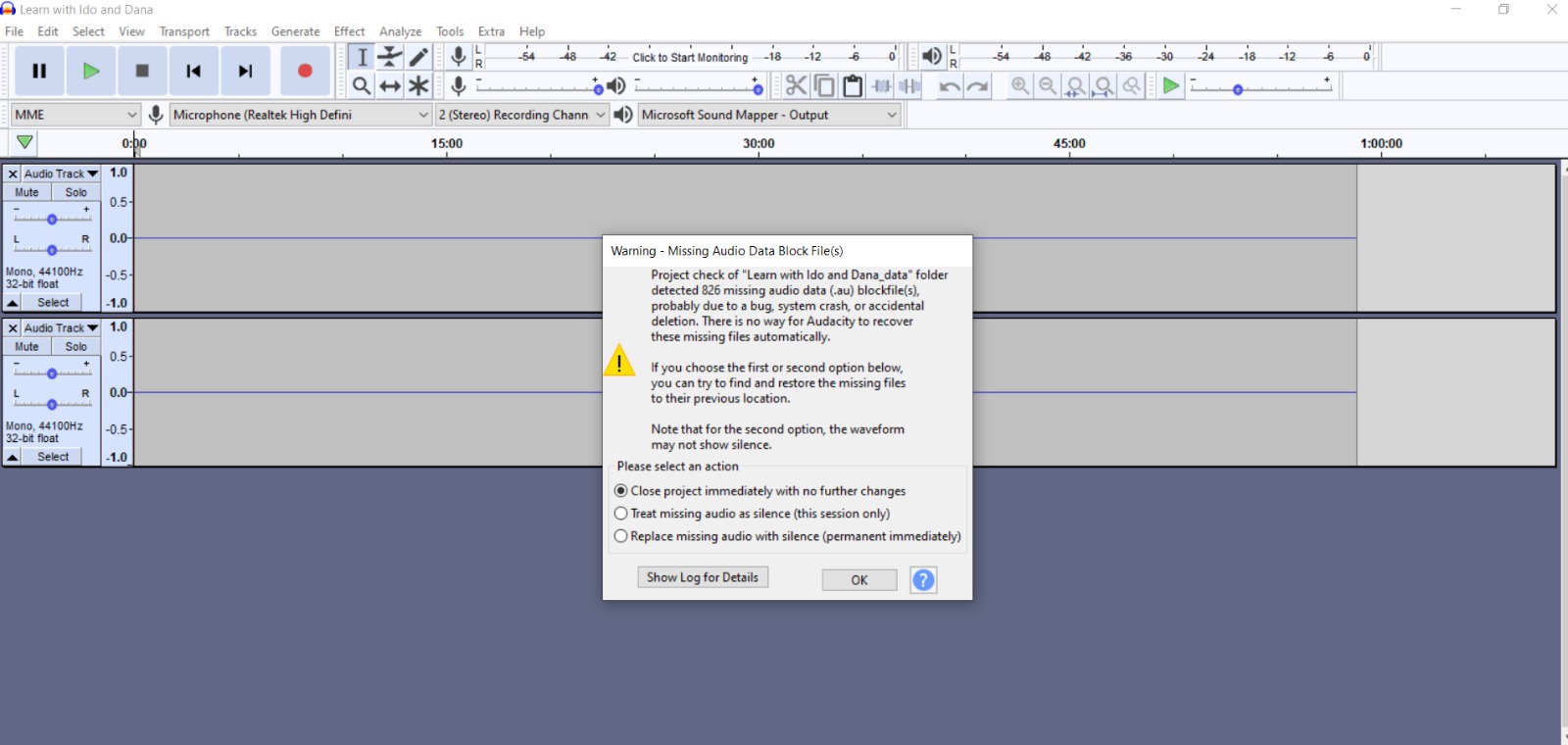Viewport: 1568px width, 745px height.
Task: Skip to start of project
Action: pyautogui.click(x=193, y=71)
